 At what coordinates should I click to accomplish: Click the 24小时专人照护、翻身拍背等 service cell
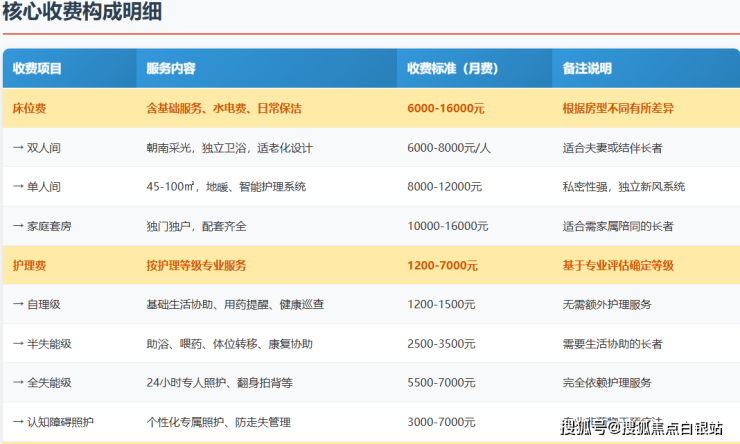click(216, 382)
